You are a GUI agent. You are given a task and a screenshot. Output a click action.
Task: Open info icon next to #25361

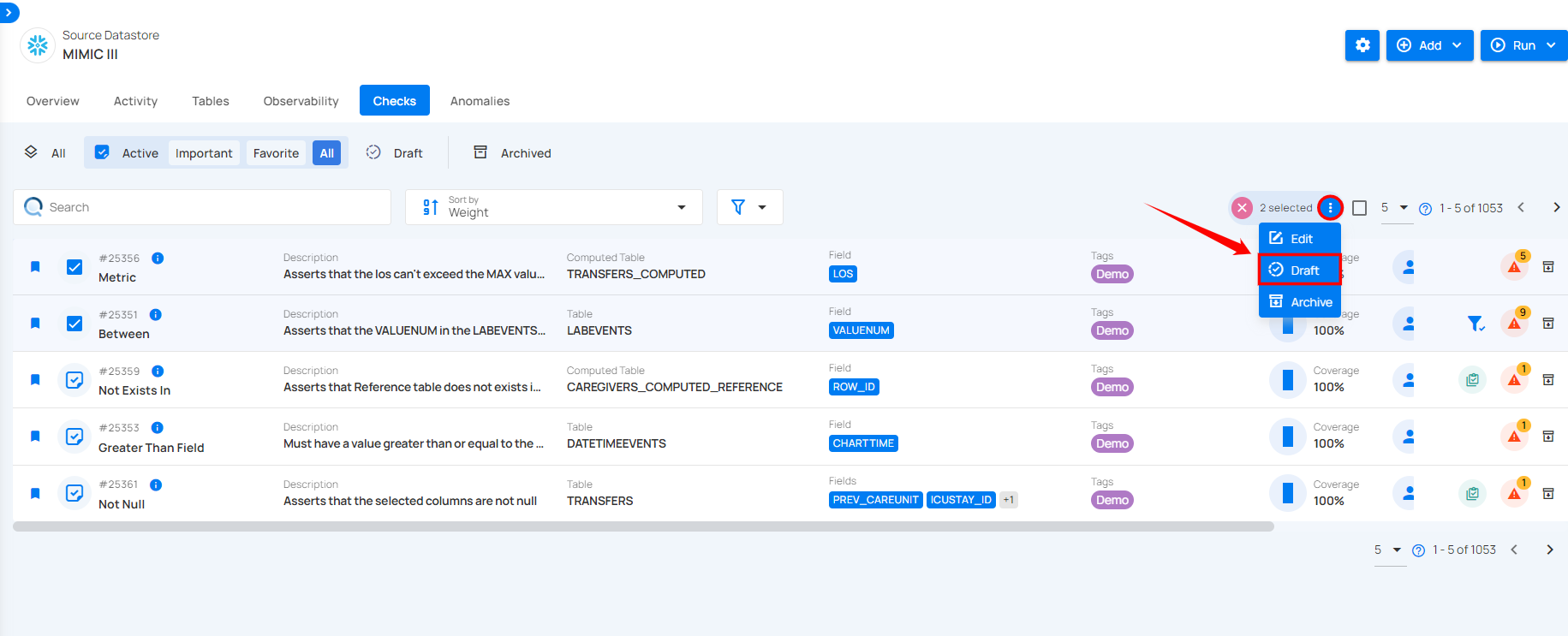156,484
